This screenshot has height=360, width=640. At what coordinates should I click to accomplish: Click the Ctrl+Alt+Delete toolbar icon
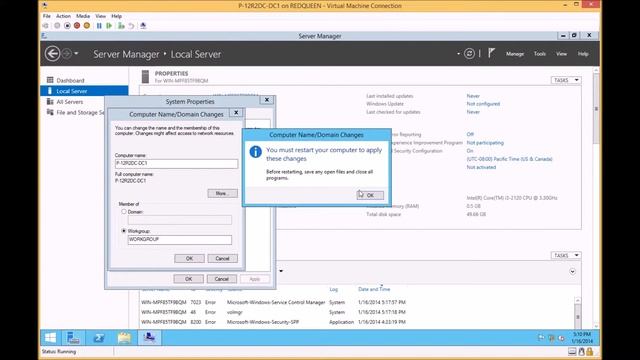tap(46, 26)
